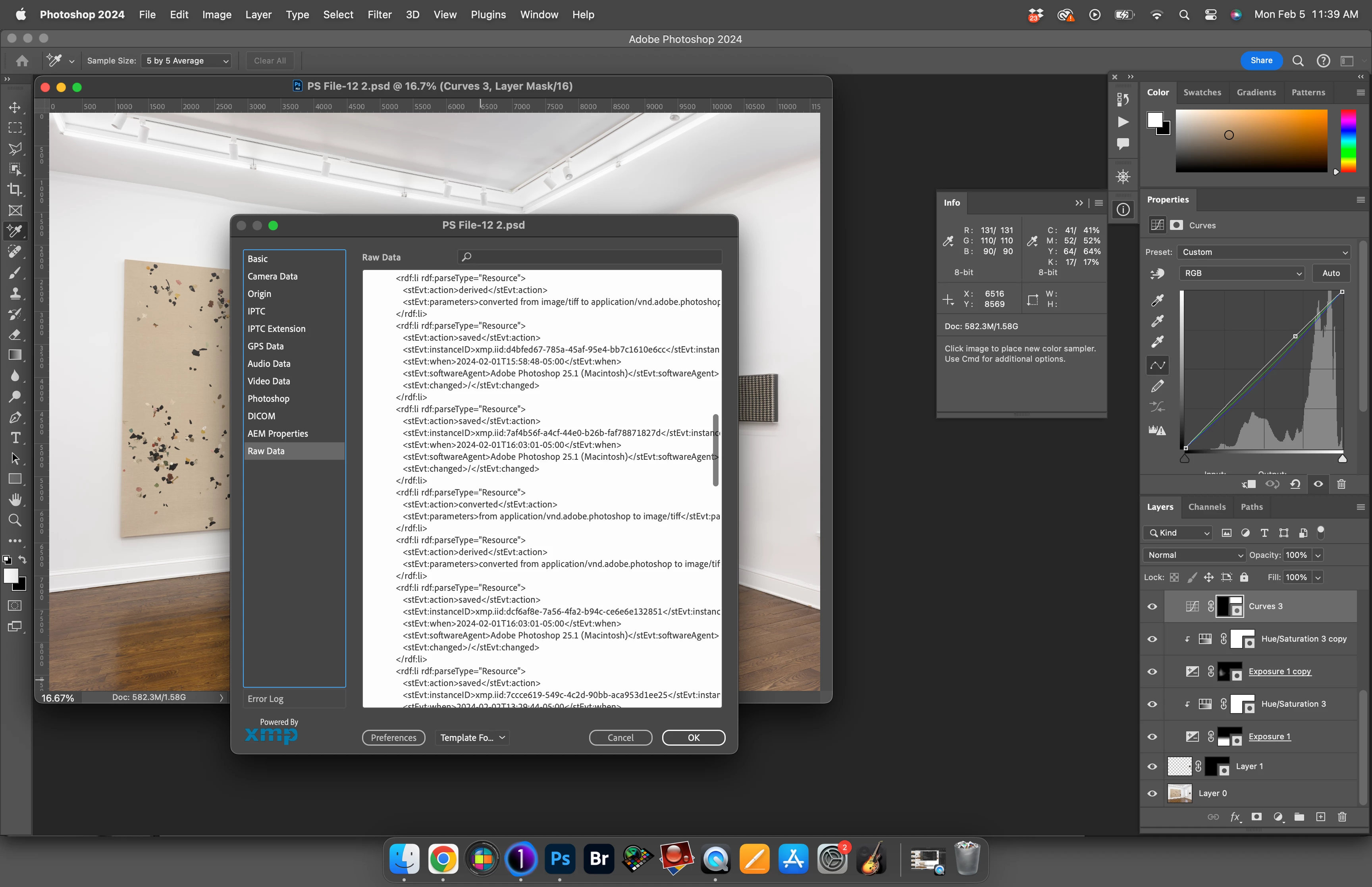Open the Filter menu
The height and width of the screenshot is (887, 1372).
click(x=380, y=14)
